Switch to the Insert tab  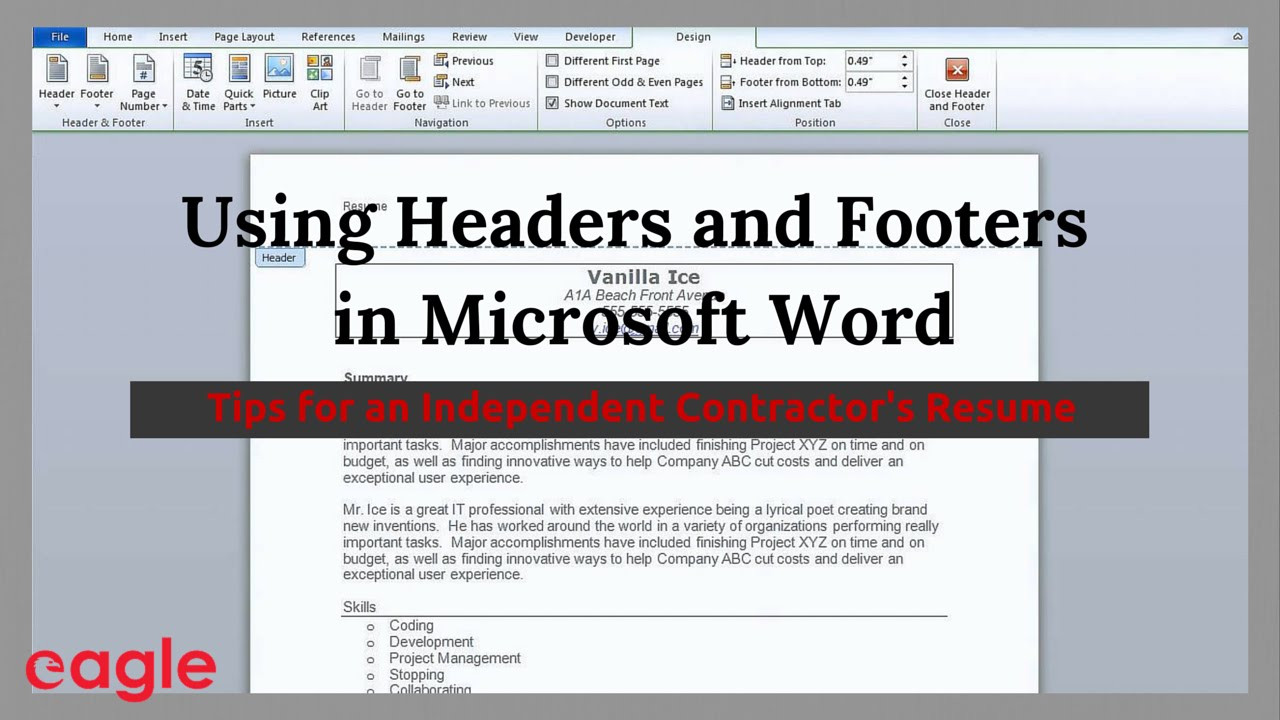click(x=173, y=37)
